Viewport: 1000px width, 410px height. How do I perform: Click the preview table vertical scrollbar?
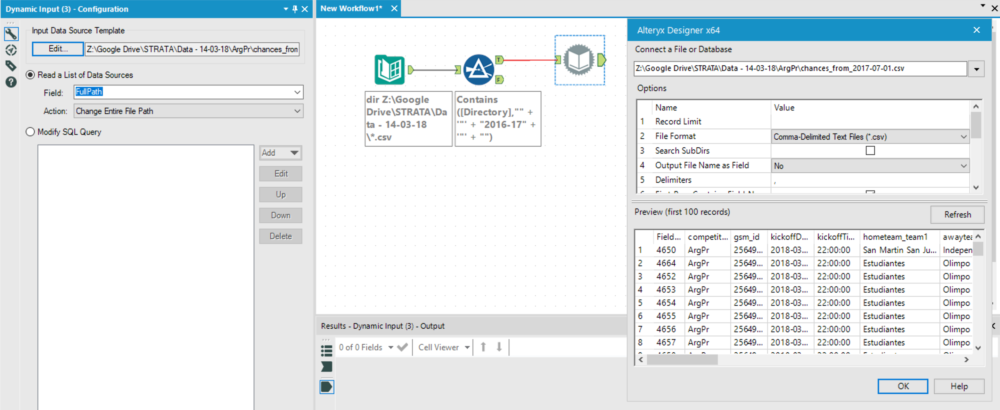(977, 291)
